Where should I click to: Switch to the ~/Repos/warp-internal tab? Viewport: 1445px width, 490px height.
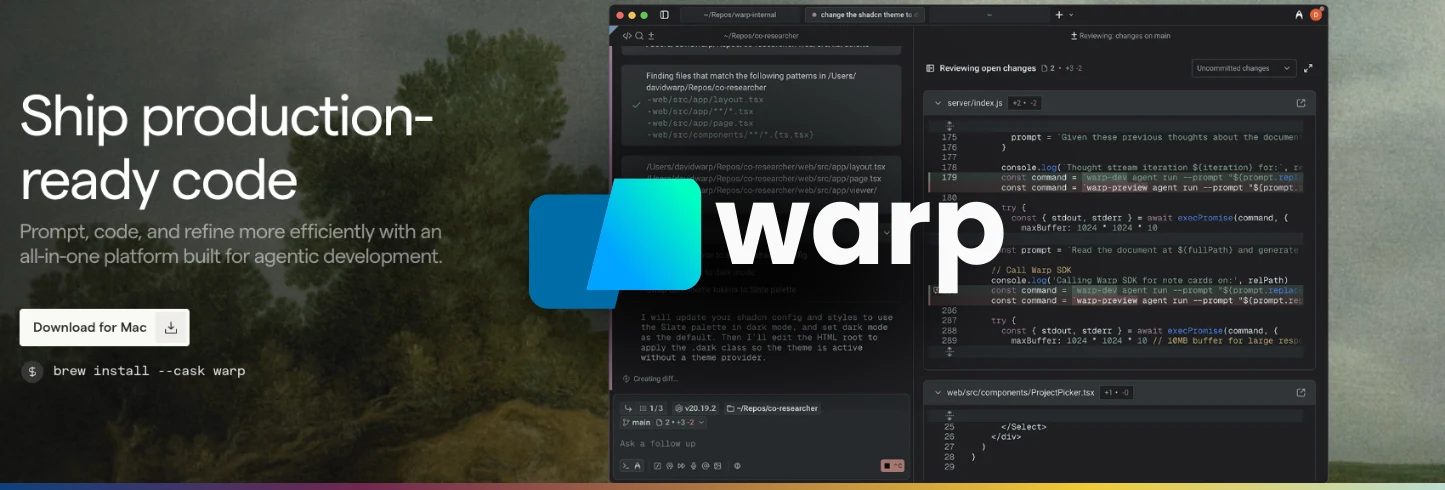741,15
